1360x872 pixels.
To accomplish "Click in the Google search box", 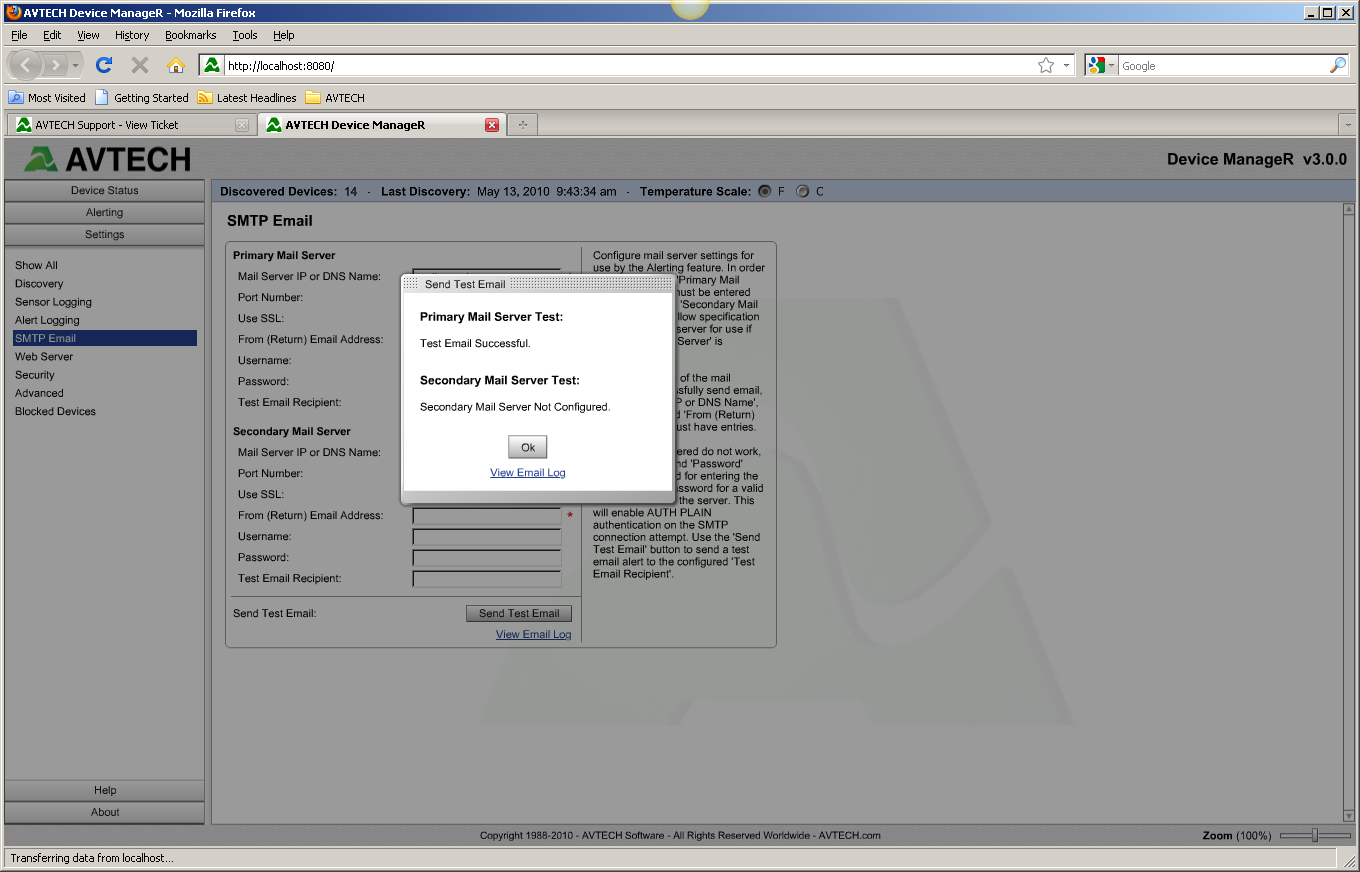I will click(x=1222, y=65).
